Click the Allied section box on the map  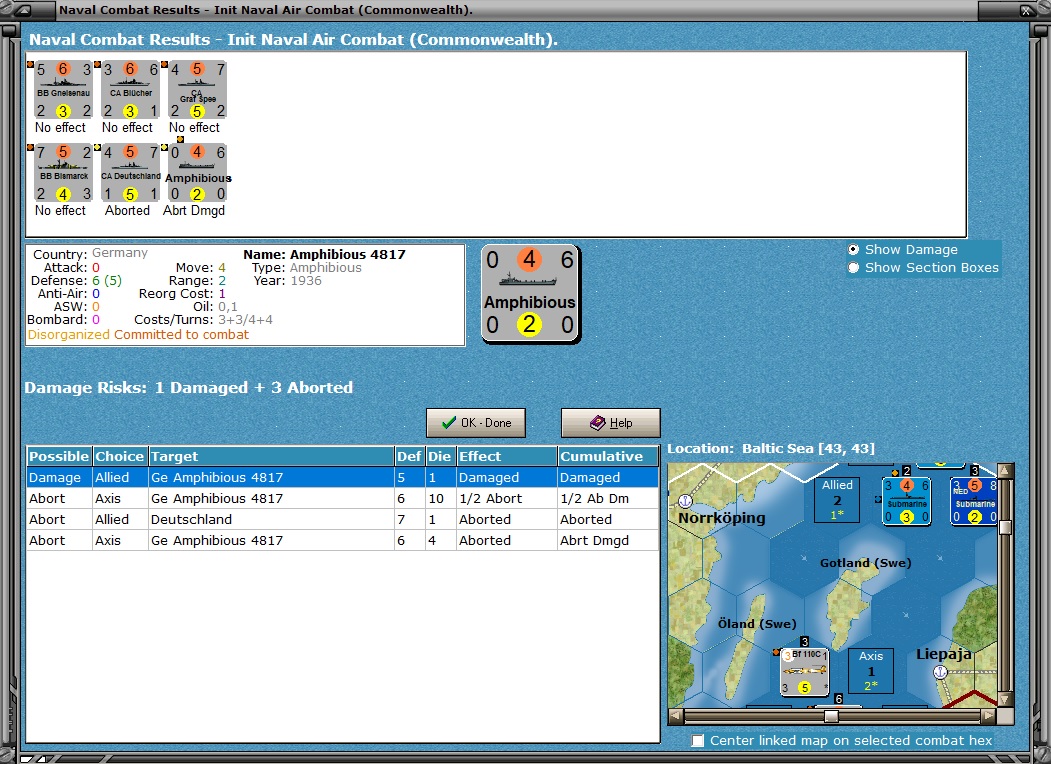(x=837, y=500)
